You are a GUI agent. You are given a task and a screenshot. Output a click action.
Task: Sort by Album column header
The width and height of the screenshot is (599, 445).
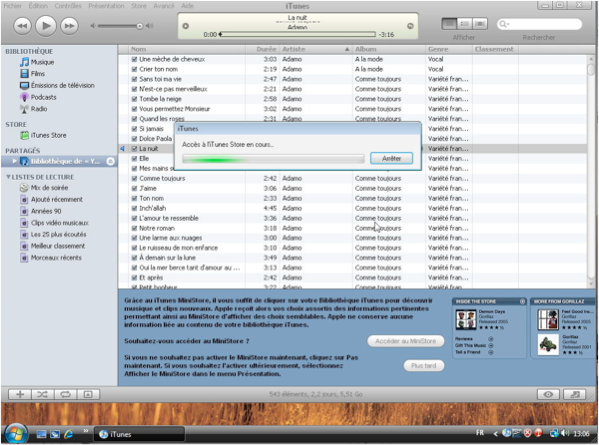click(389, 49)
